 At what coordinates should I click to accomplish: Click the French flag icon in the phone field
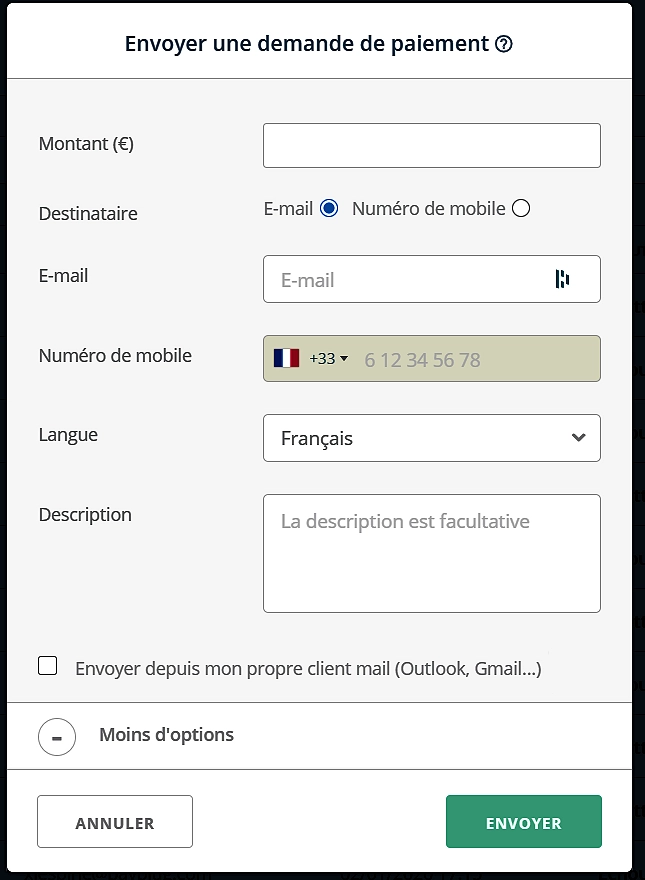(x=285, y=357)
